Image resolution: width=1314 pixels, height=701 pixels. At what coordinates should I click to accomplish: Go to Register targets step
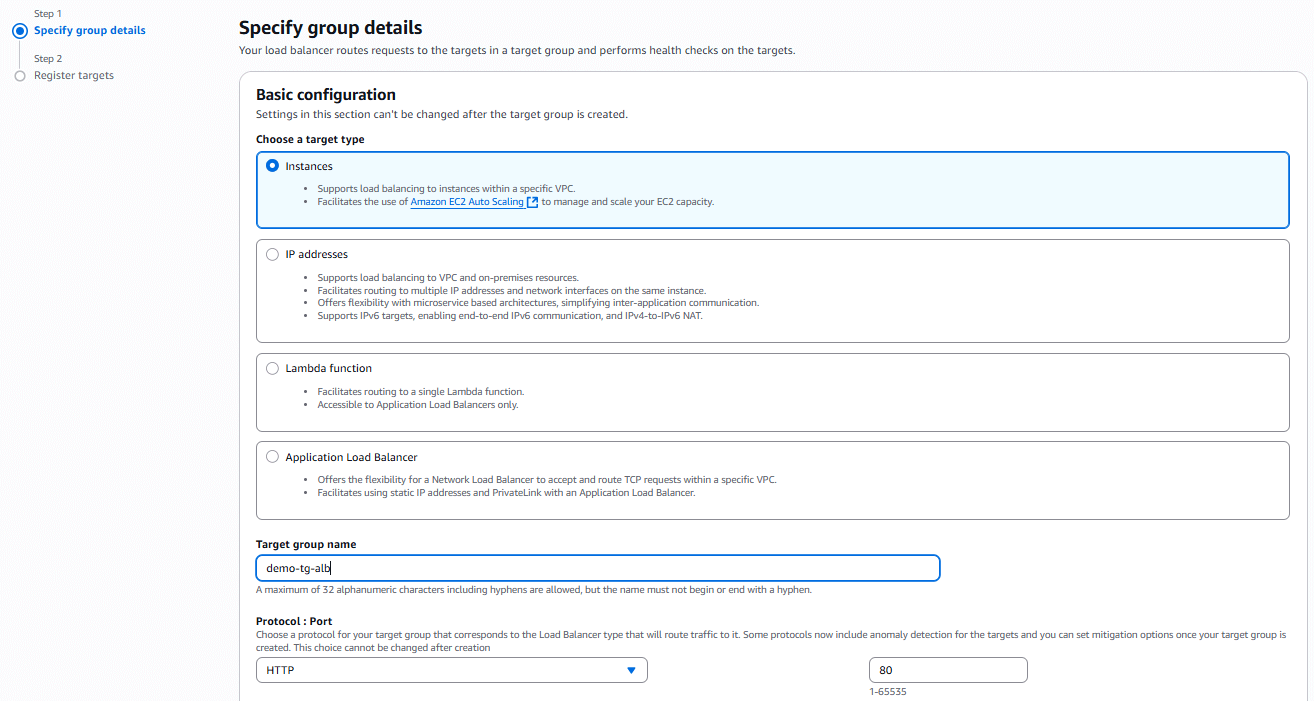[x=74, y=76]
